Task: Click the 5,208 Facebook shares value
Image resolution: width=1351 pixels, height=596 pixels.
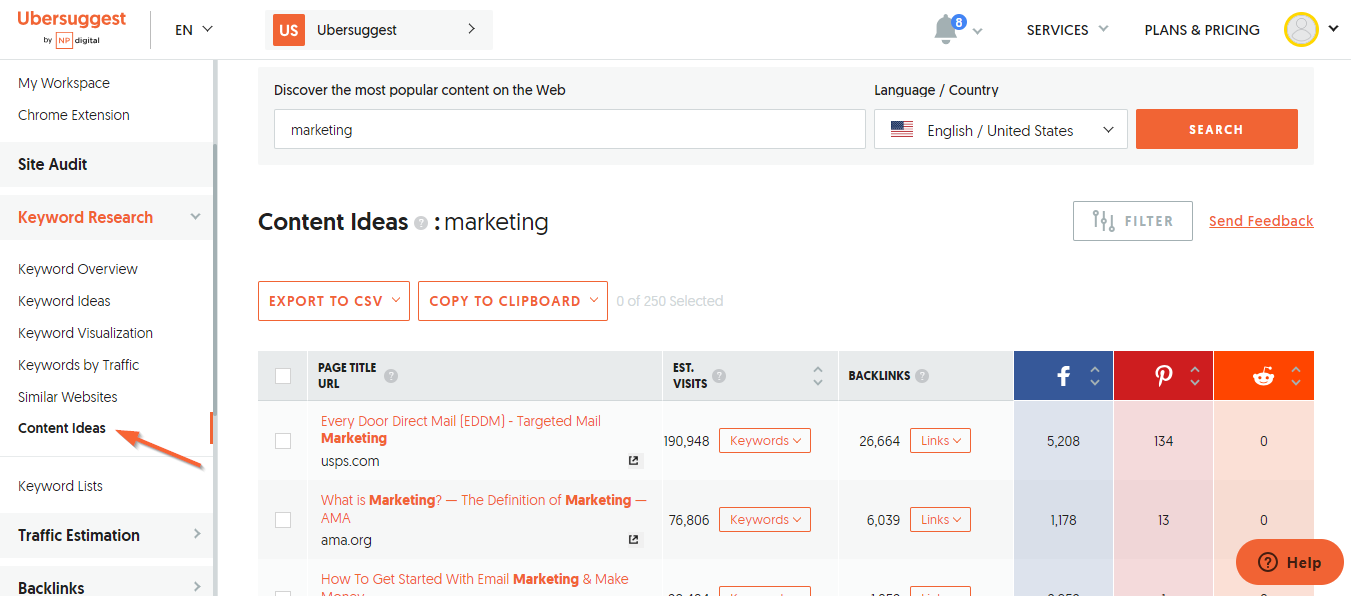Action: (x=1063, y=441)
